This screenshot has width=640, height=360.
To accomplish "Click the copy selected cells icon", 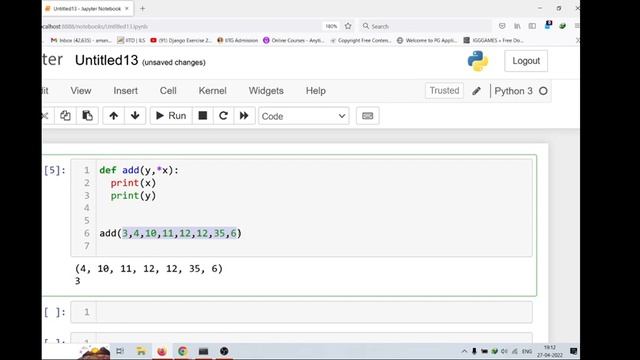I will point(65,116).
